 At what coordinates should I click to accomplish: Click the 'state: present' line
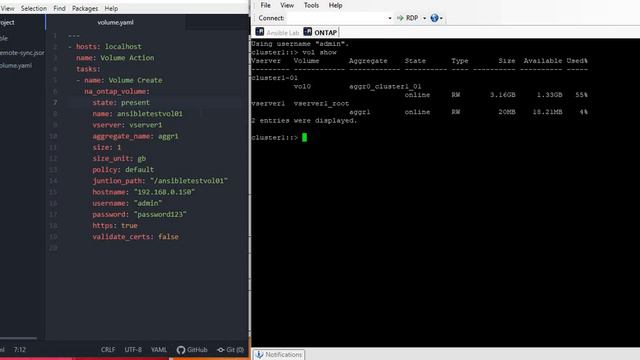click(121, 102)
